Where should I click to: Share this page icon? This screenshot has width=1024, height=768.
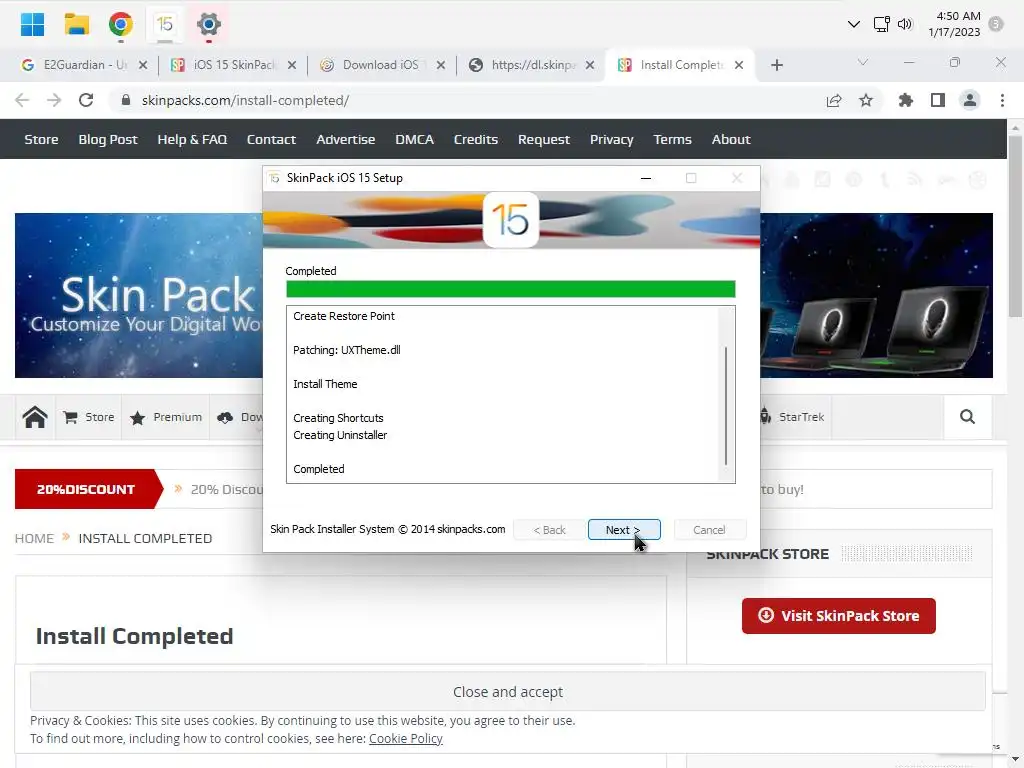834,101
